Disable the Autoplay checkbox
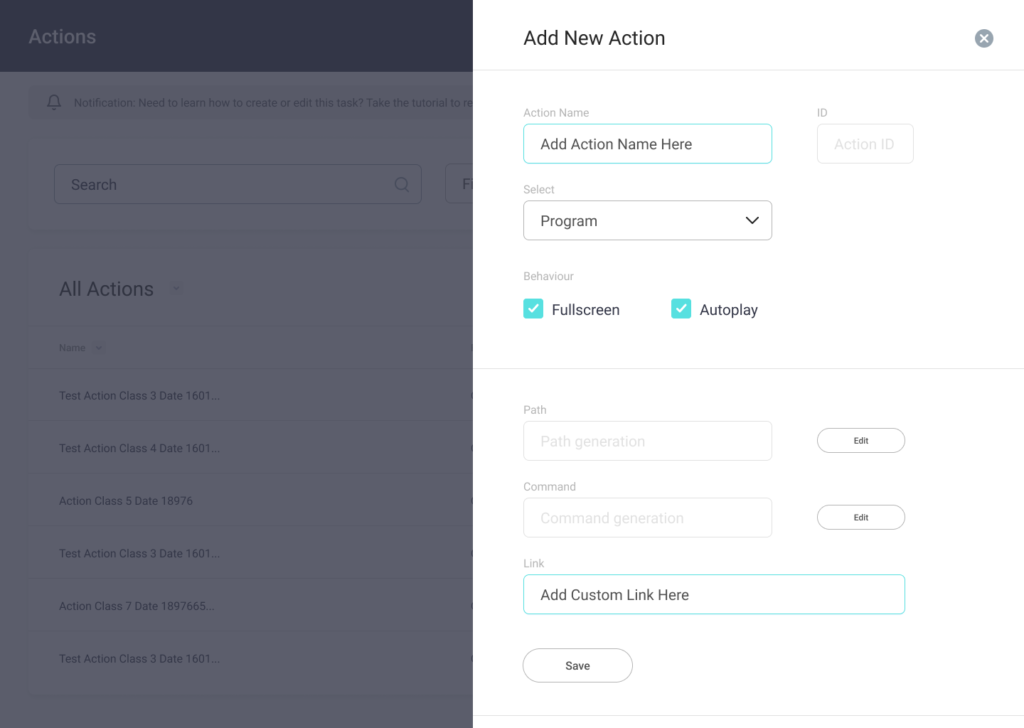Screen dimensions: 1024x728 [681, 309]
